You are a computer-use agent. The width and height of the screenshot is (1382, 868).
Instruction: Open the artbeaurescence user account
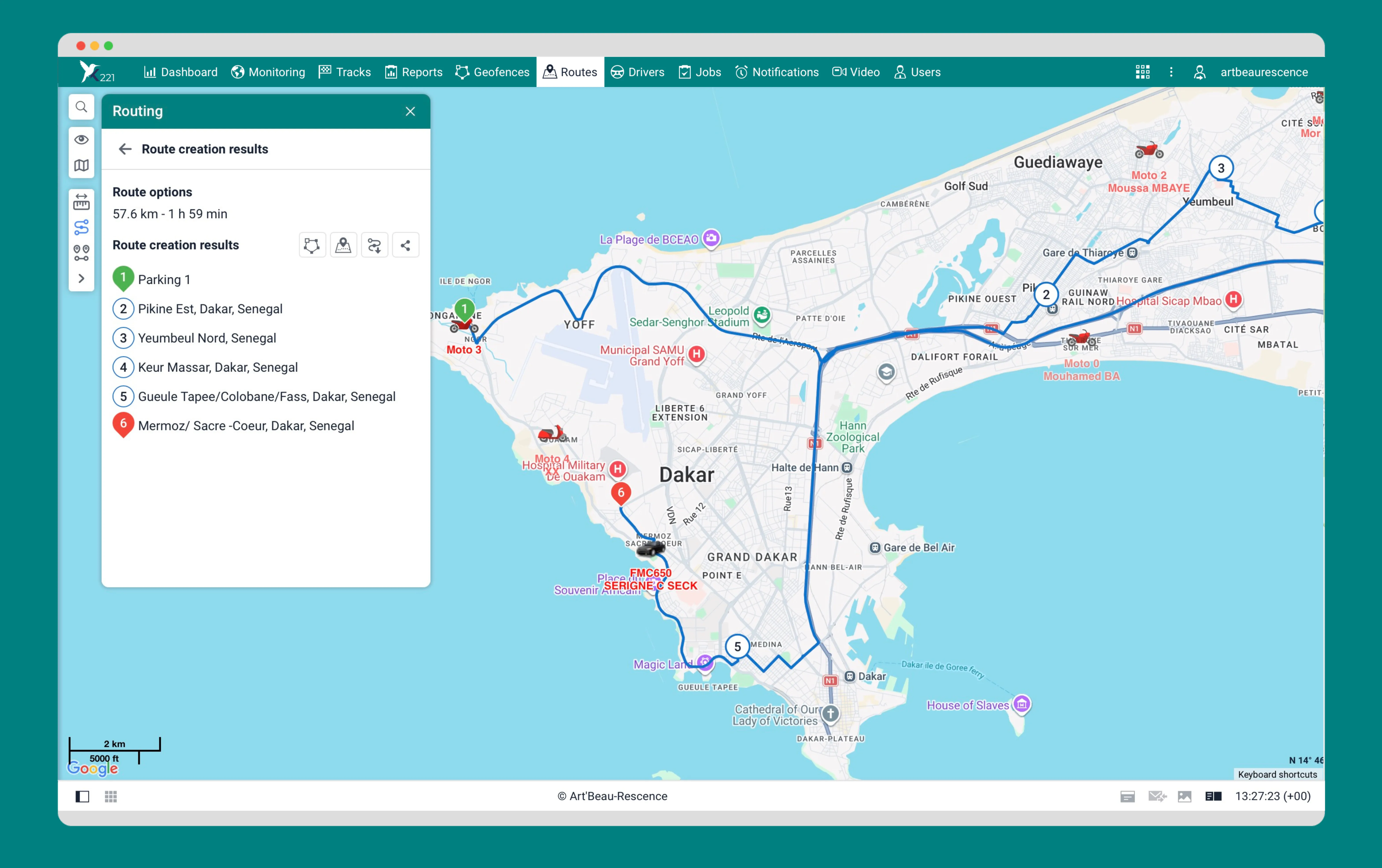pyautogui.click(x=1251, y=72)
